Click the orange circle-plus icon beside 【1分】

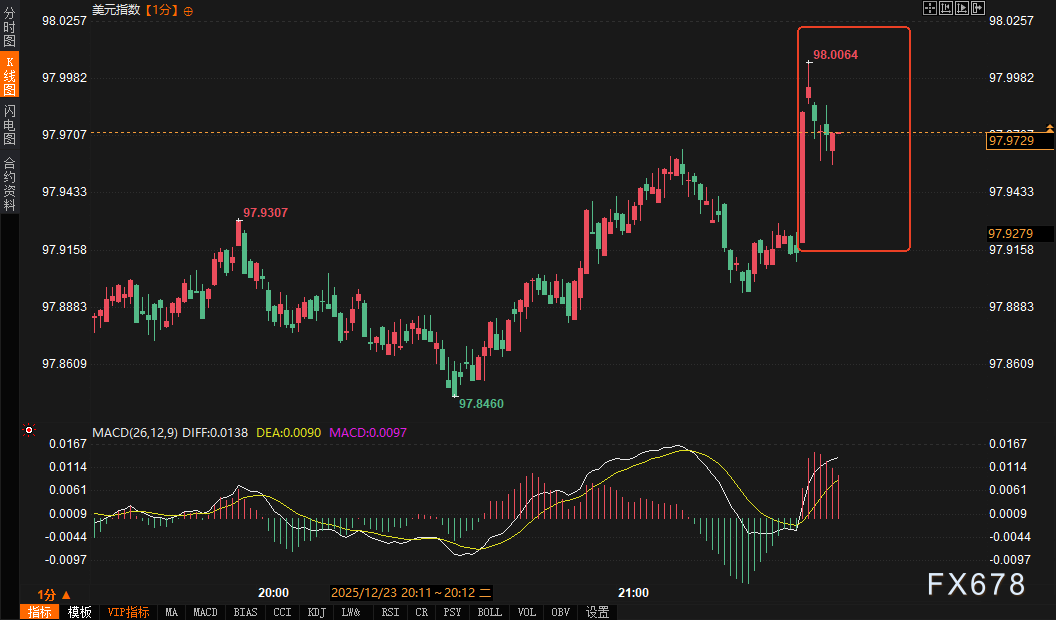(x=189, y=10)
